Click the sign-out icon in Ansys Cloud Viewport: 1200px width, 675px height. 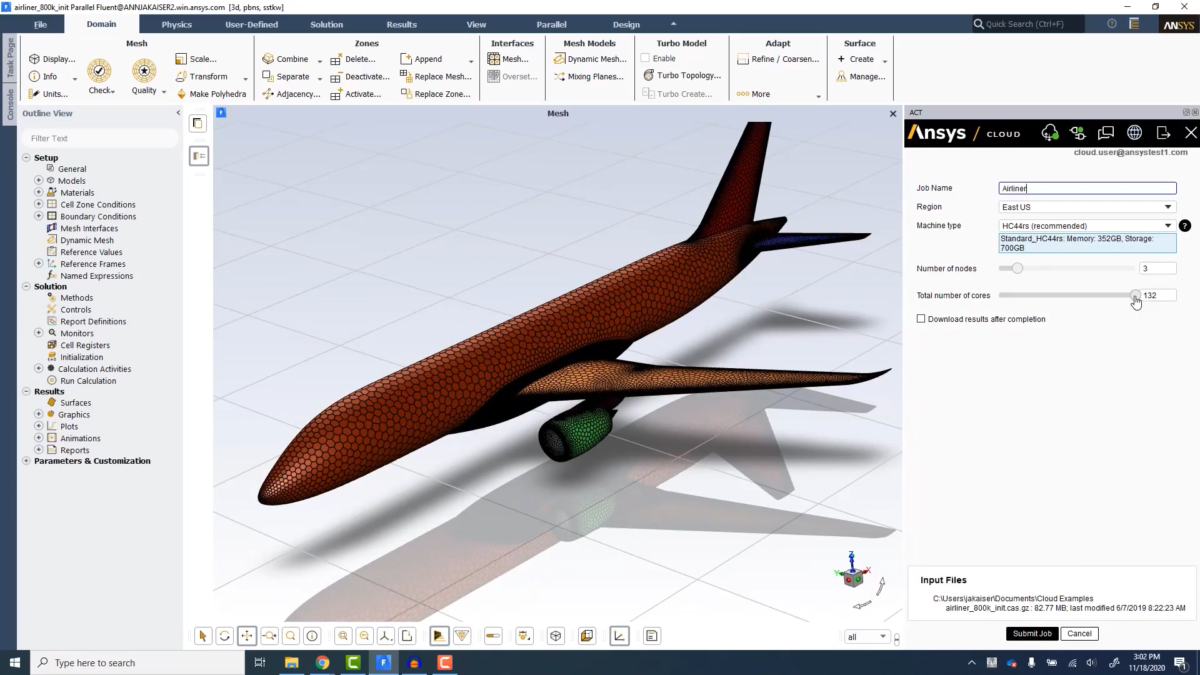[x=1162, y=132]
